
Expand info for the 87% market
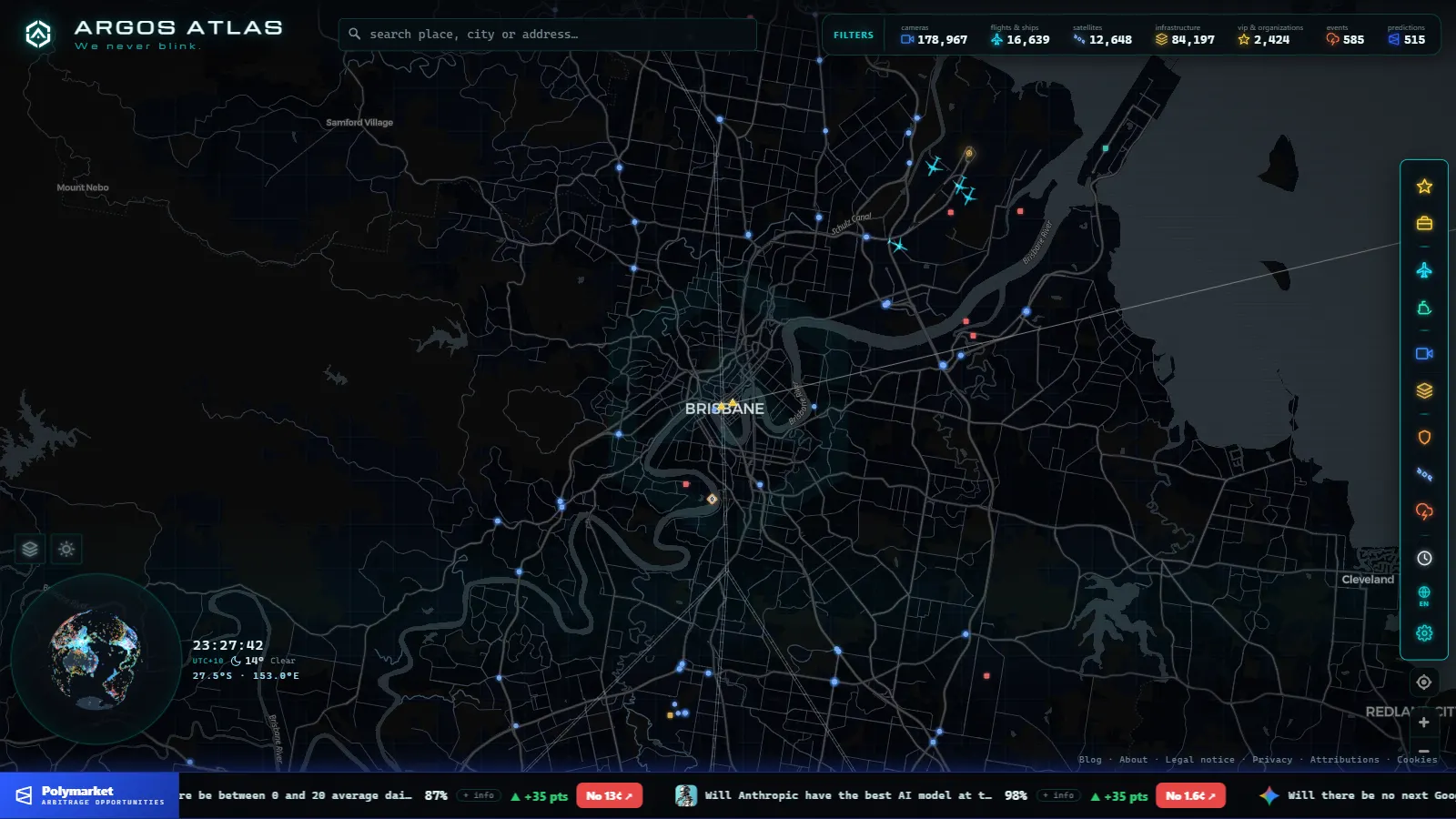(479, 795)
